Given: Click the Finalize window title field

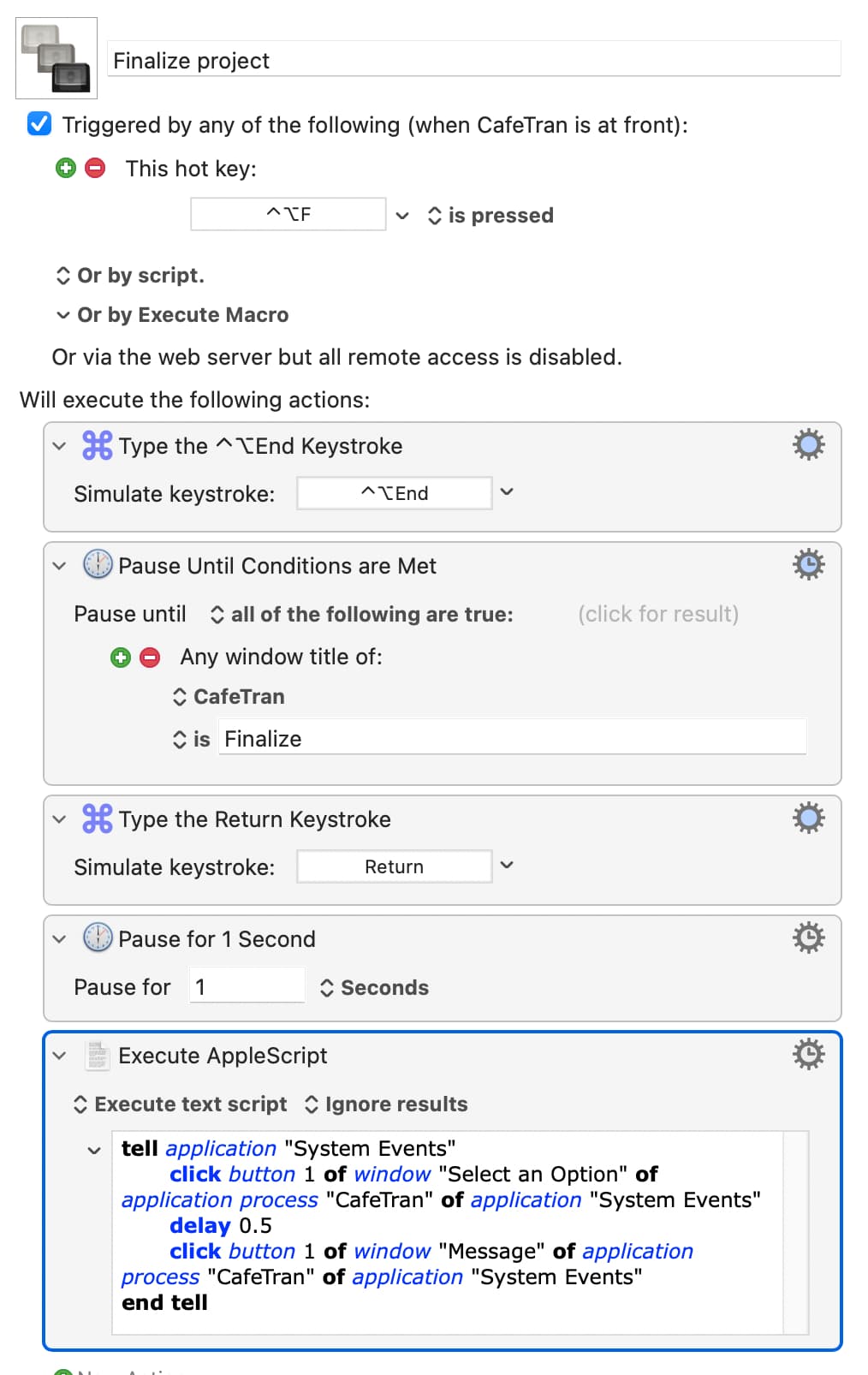Looking at the screenshot, I should [512, 738].
